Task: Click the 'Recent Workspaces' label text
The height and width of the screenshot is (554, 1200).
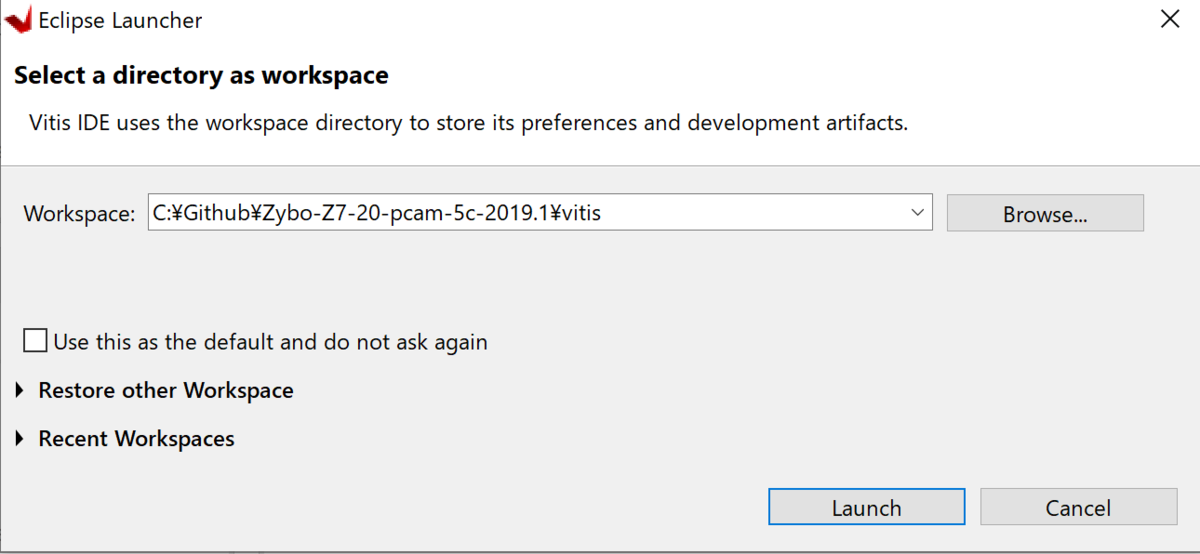Action: coord(136,439)
